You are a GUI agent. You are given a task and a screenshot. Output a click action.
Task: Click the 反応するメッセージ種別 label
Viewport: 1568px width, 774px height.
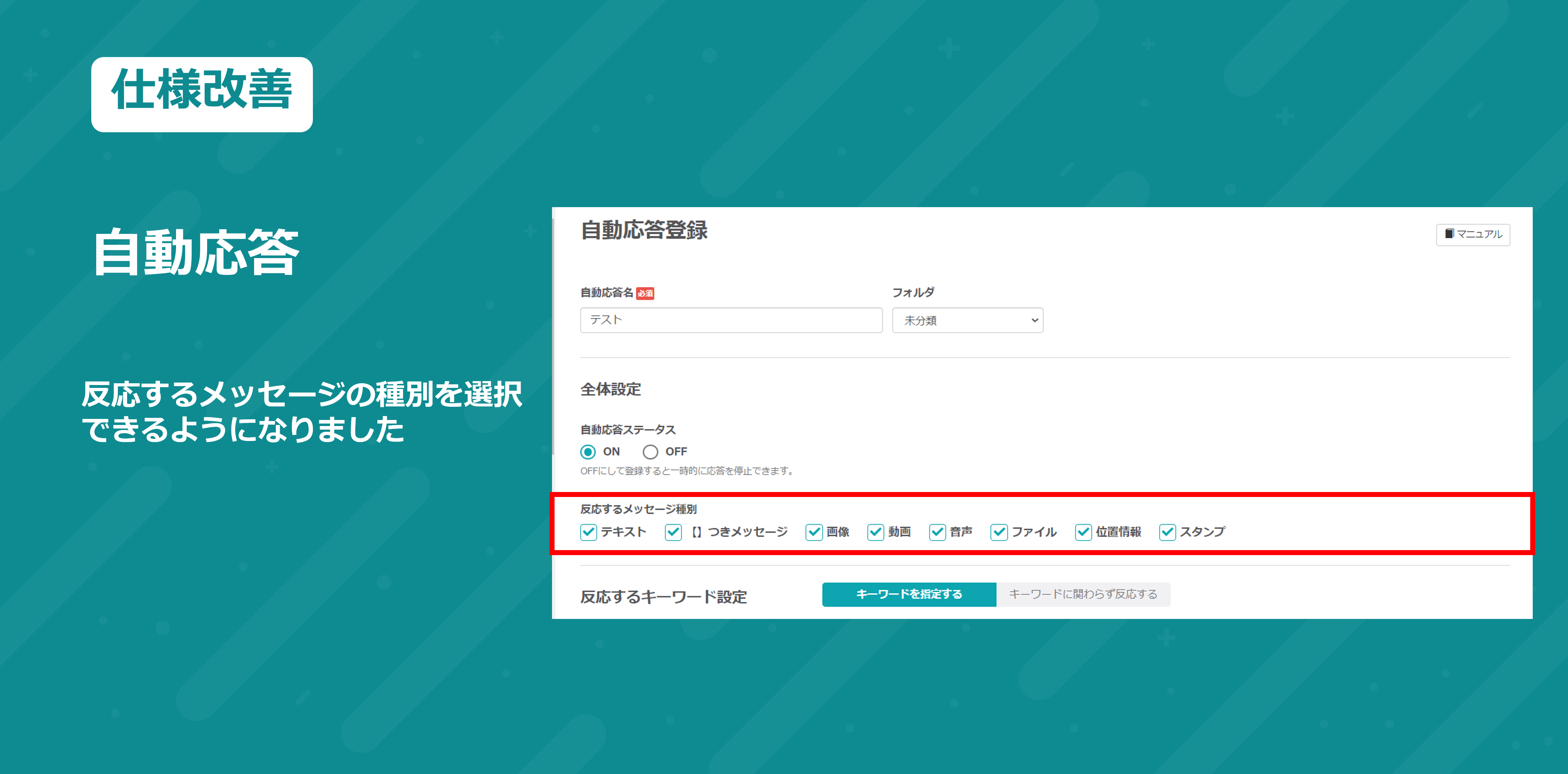[639, 509]
